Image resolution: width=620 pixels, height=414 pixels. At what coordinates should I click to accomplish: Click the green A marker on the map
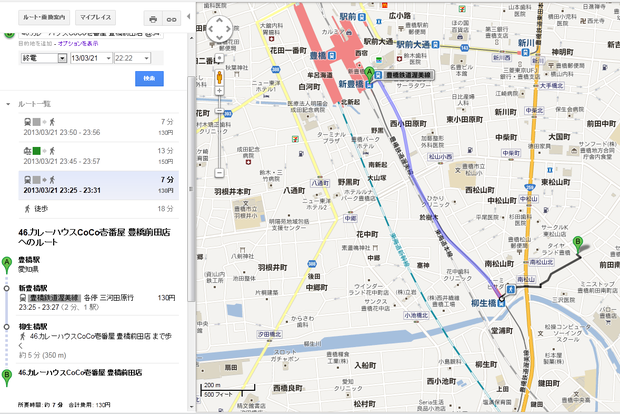pos(369,76)
